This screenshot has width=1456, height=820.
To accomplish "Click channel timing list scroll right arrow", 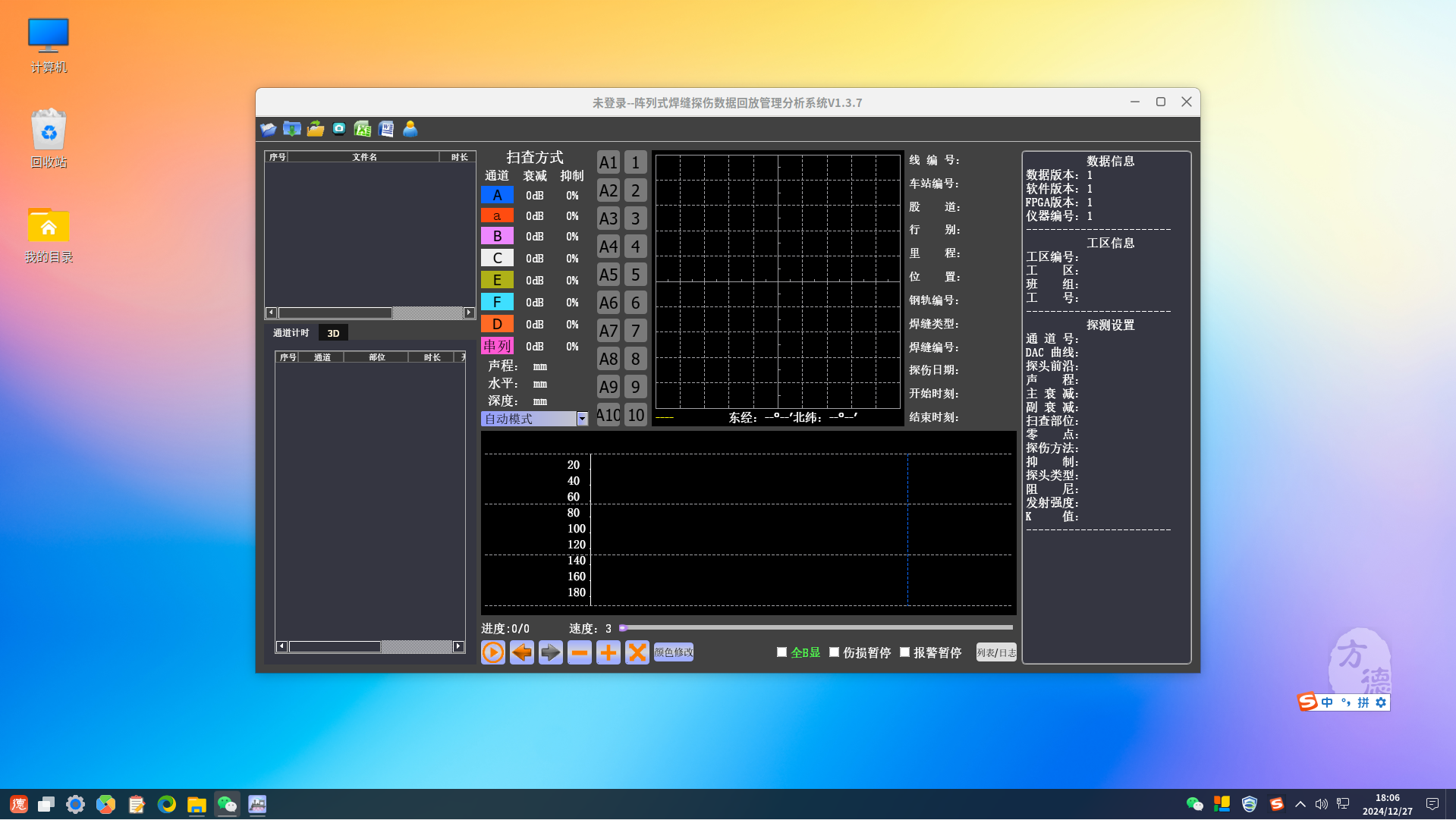I will click(x=458, y=646).
